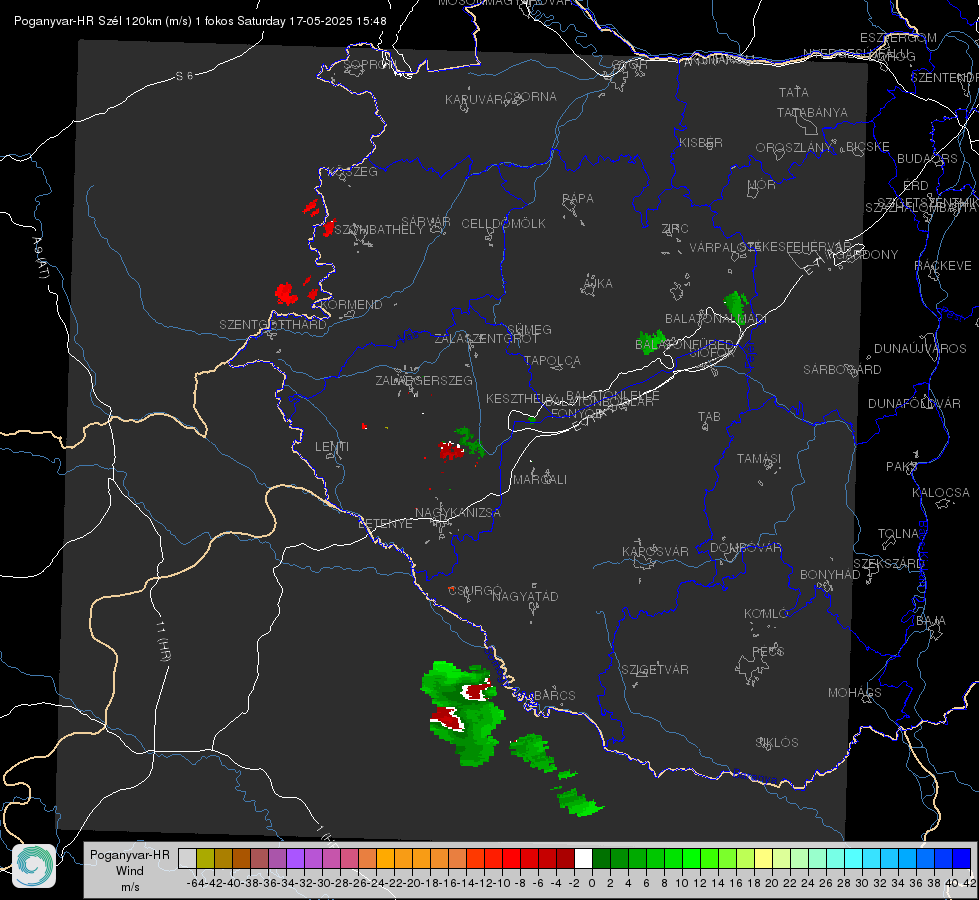Click the SIKLÓS town label

777,743
